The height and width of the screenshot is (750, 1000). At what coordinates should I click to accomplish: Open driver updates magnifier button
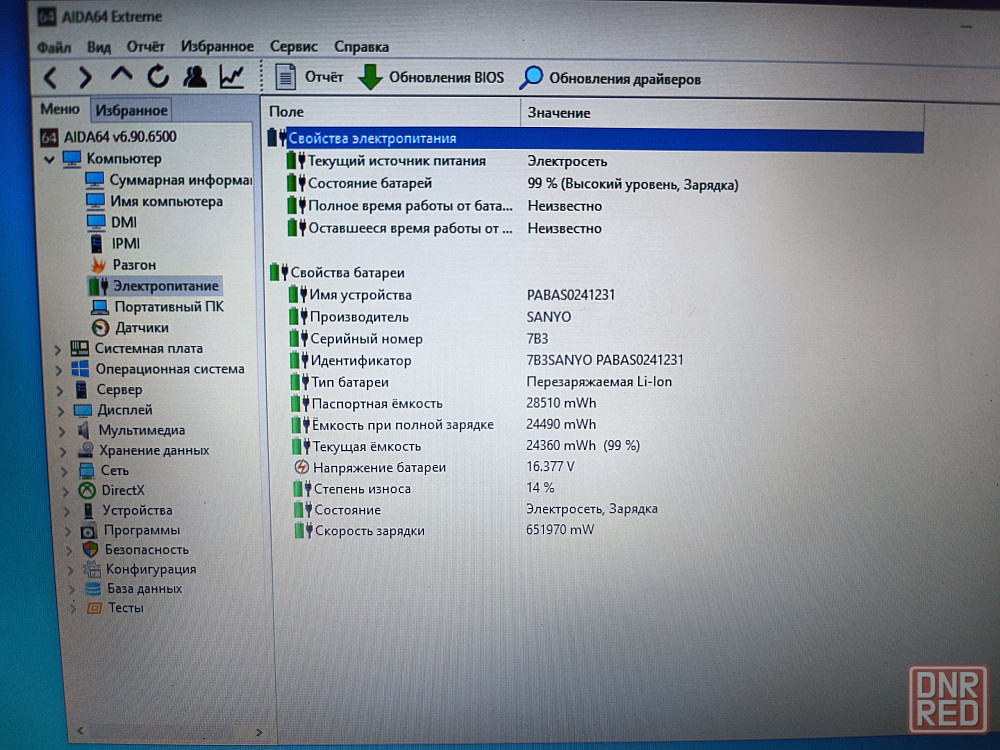pyautogui.click(x=611, y=79)
